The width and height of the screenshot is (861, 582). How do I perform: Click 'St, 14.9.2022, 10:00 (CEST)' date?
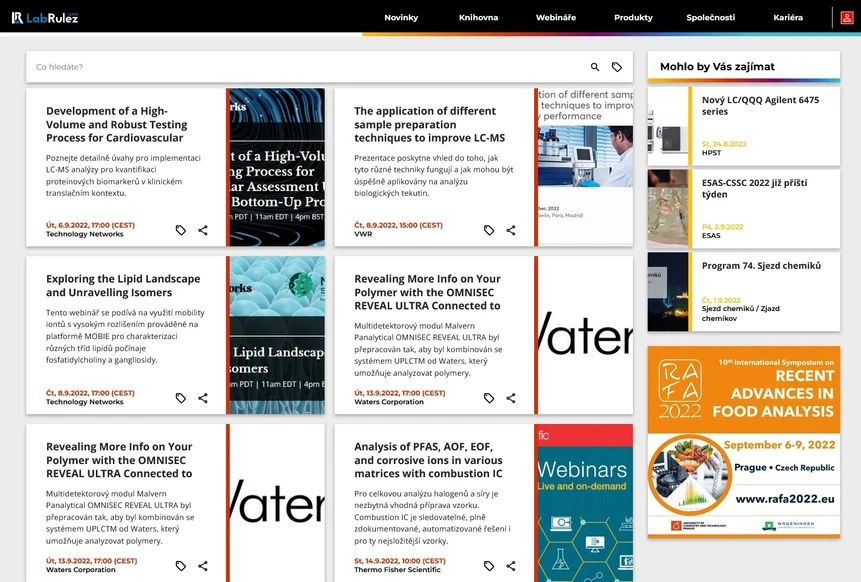[x=400, y=561]
